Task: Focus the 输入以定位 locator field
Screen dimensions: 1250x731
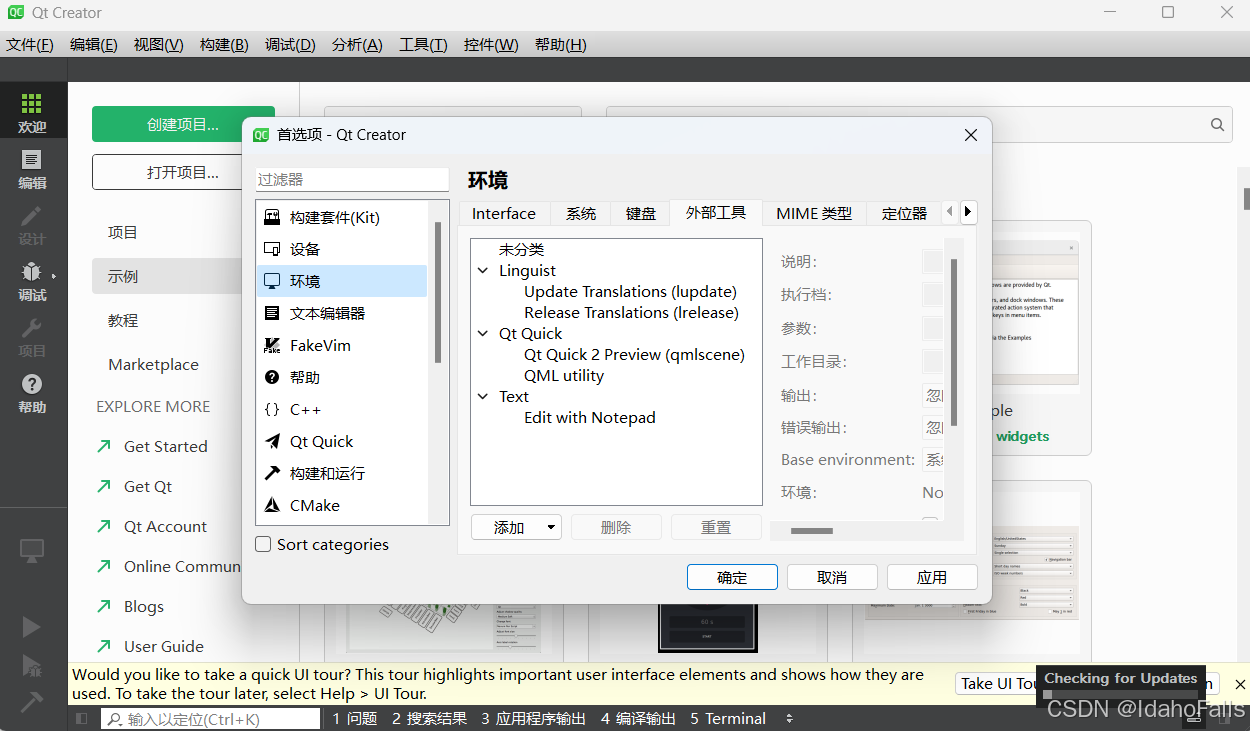Action: 211,719
